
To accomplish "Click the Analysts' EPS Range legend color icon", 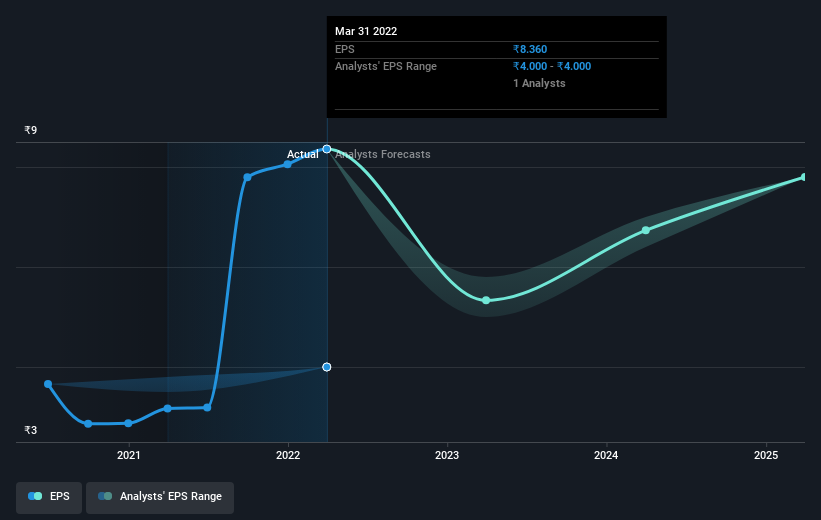I will [105, 496].
